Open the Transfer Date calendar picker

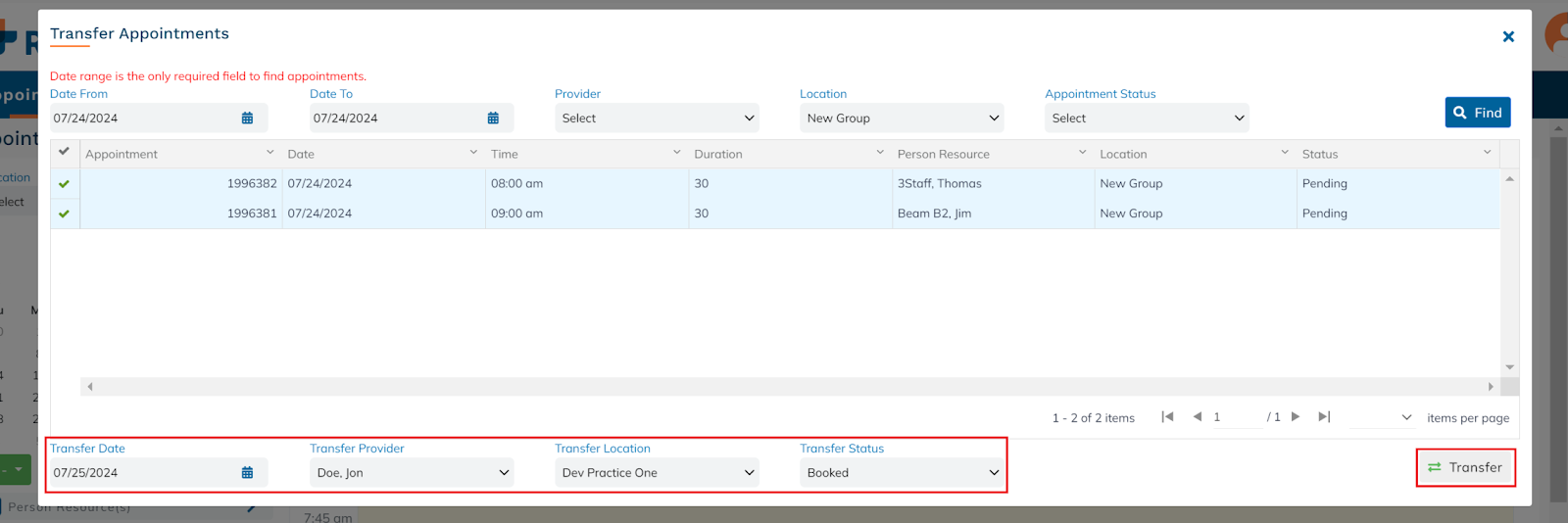pyautogui.click(x=247, y=473)
